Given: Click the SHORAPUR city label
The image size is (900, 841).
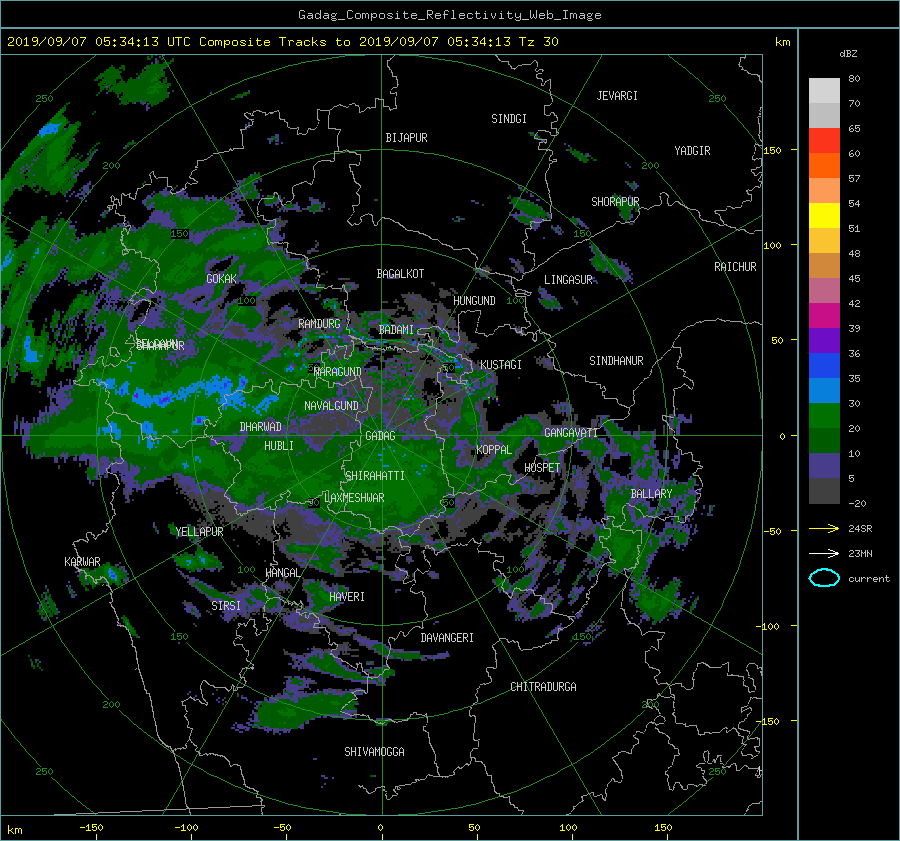Looking at the screenshot, I should 615,202.
